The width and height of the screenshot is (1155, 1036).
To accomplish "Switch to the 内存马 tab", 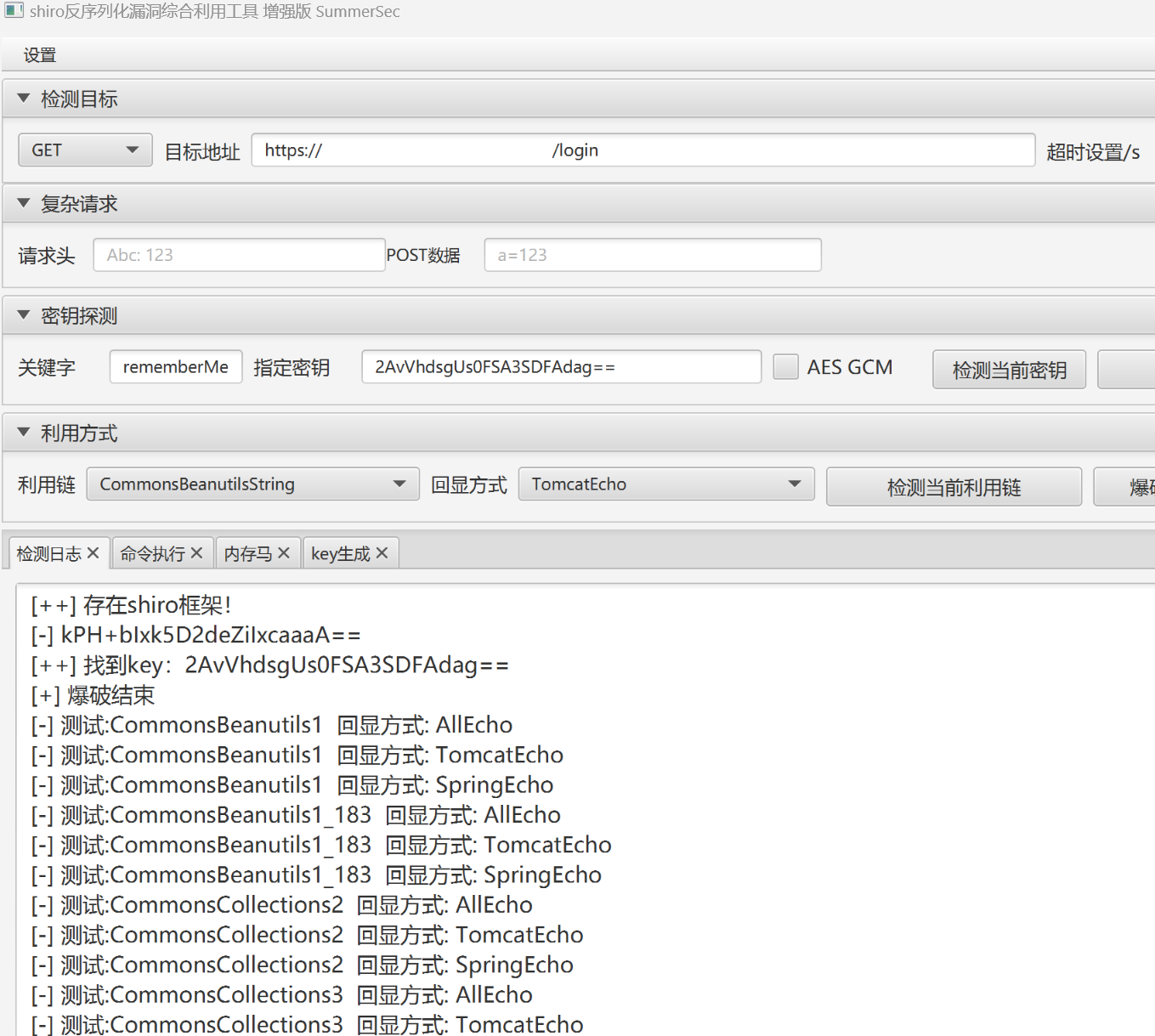I will point(247,554).
